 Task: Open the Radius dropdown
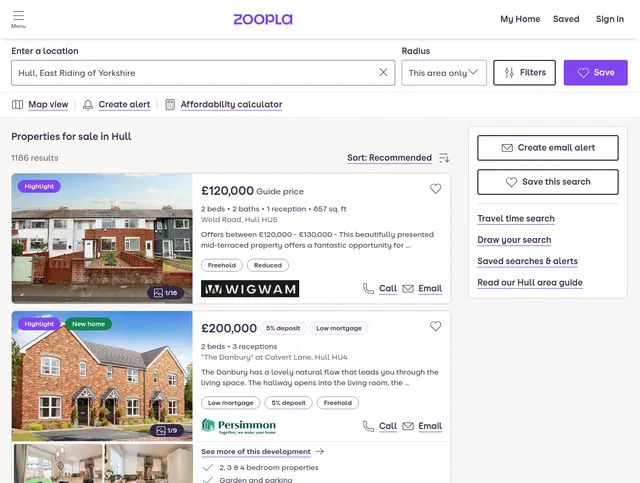(444, 73)
